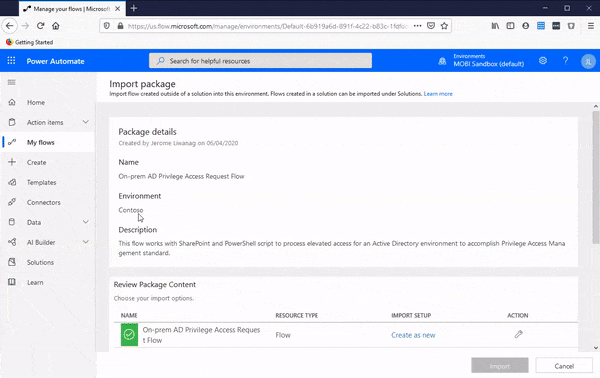Select Solutions in the navigation
The width and height of the screenshot is (600, 378).
click(40, 262)
